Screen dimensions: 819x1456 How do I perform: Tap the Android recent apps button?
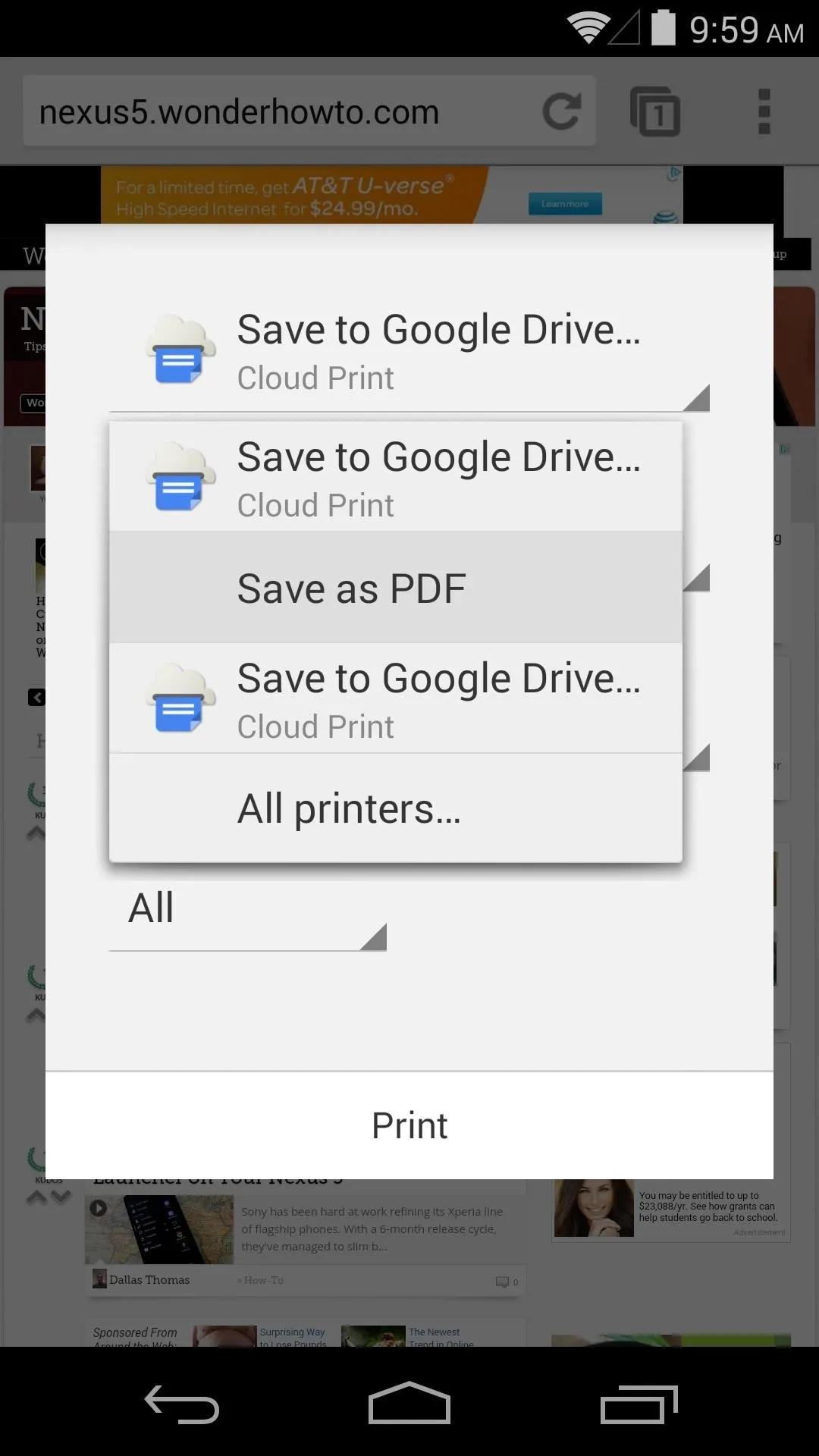coord(639,1404)
